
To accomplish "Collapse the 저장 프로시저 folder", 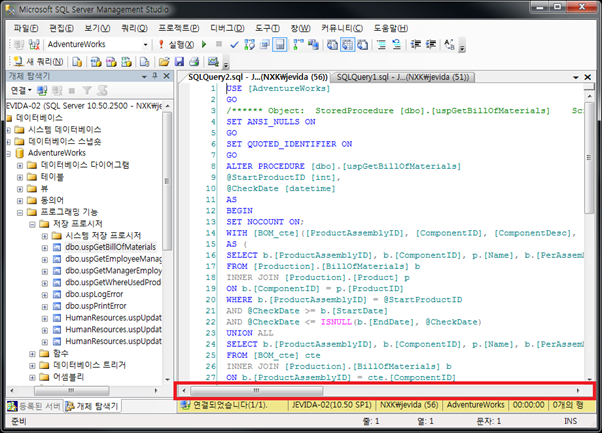I will point(32,225).
